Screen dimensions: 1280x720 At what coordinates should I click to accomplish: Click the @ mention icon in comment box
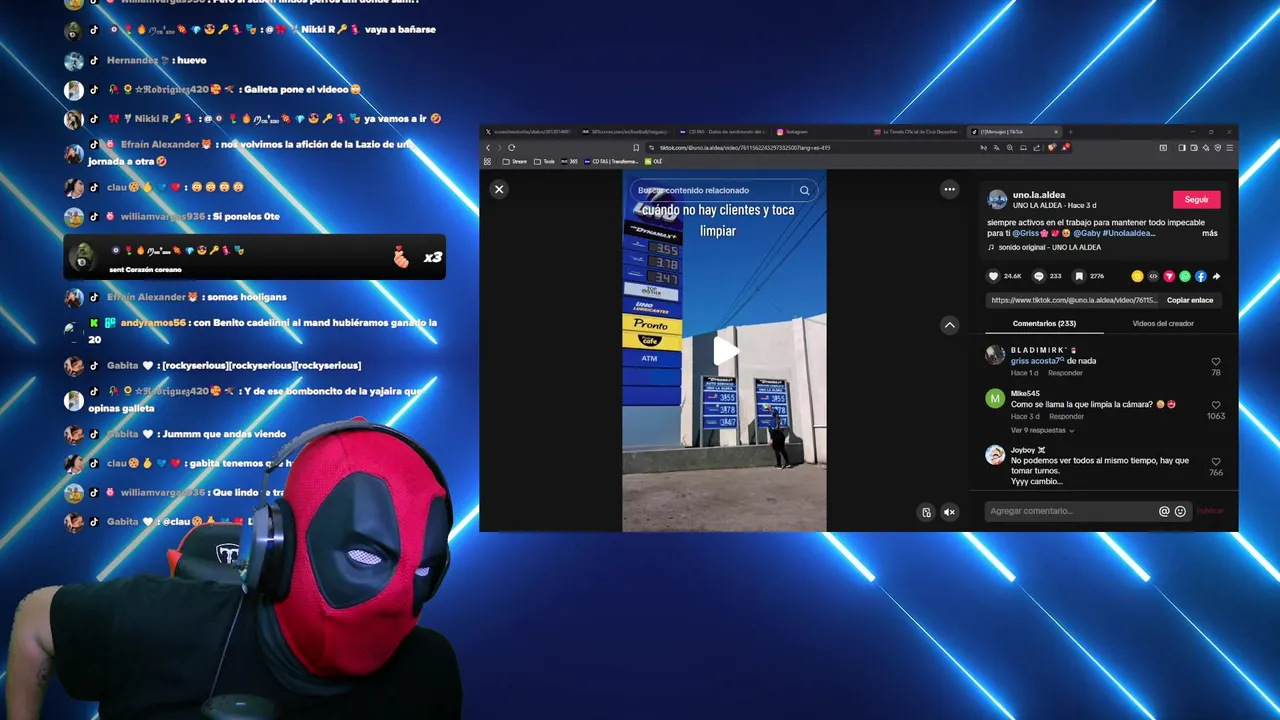(1164, 511)
